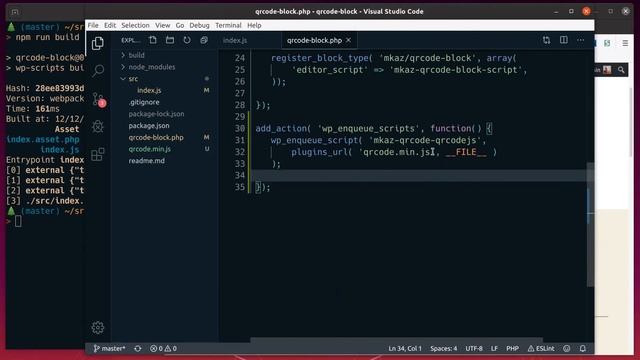Click line number 30 in the gutter
Viewport: 640px width, 360px height.
[x=240, y=129]
